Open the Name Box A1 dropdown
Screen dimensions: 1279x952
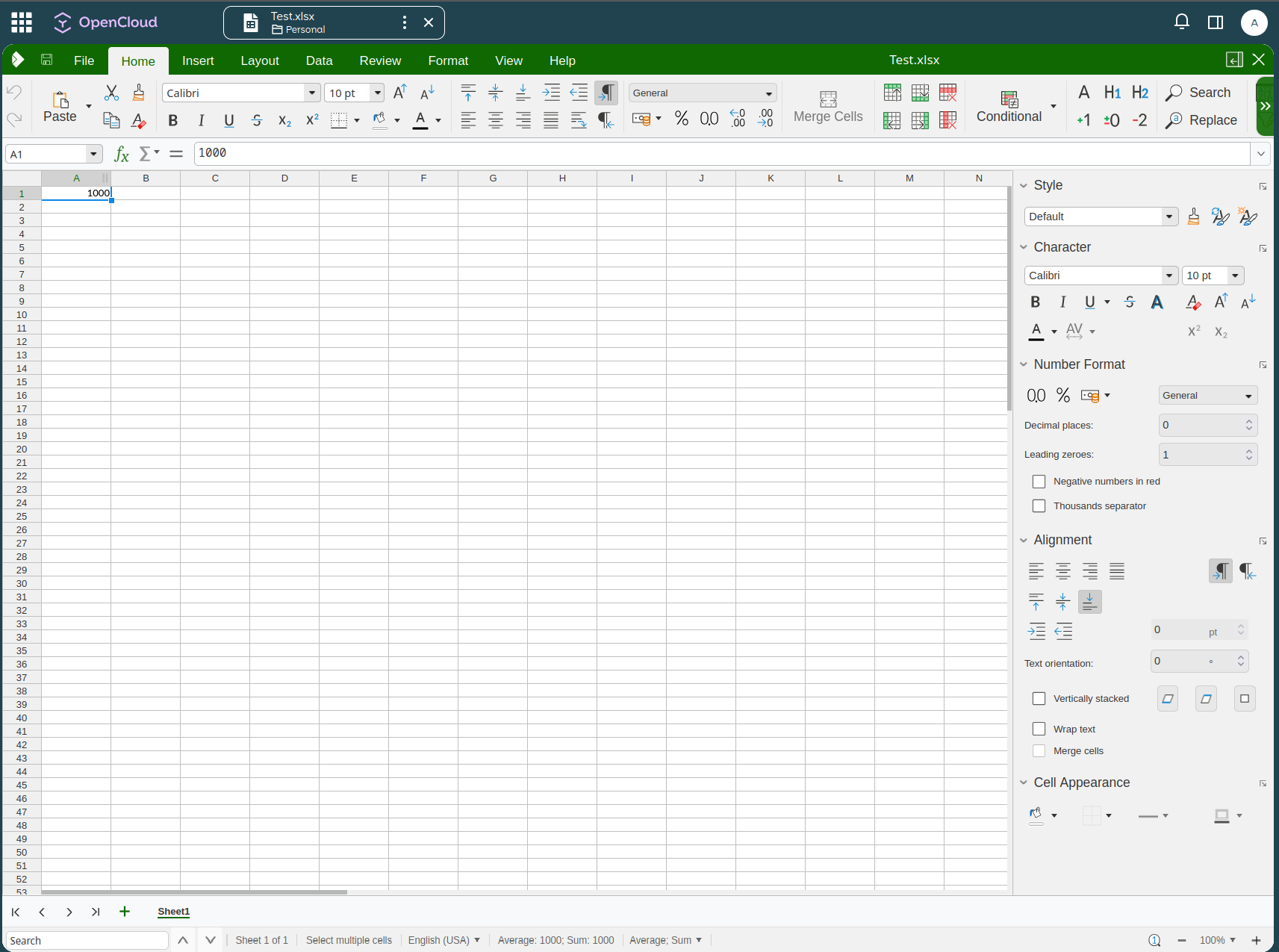pos(93,154)
